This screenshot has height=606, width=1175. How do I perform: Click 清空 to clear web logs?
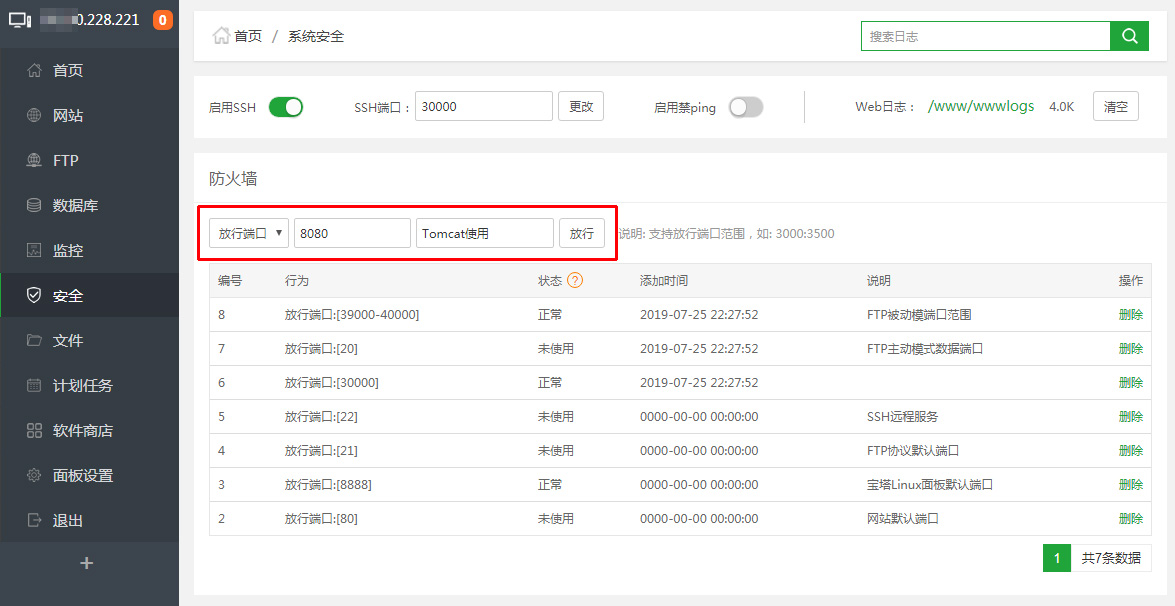point(1115,106)
